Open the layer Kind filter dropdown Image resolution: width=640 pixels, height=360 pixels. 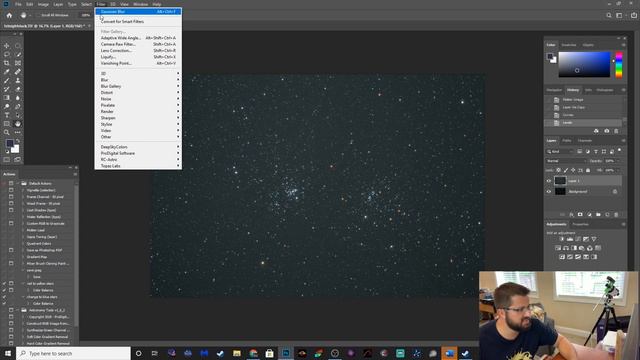(x=560, y=151)
